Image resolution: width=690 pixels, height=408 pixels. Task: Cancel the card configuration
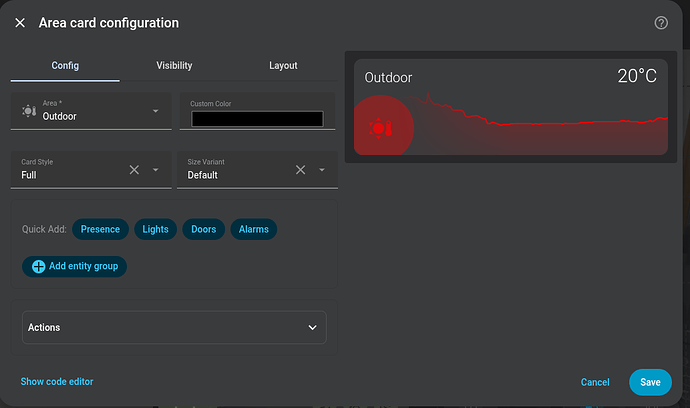595,382
